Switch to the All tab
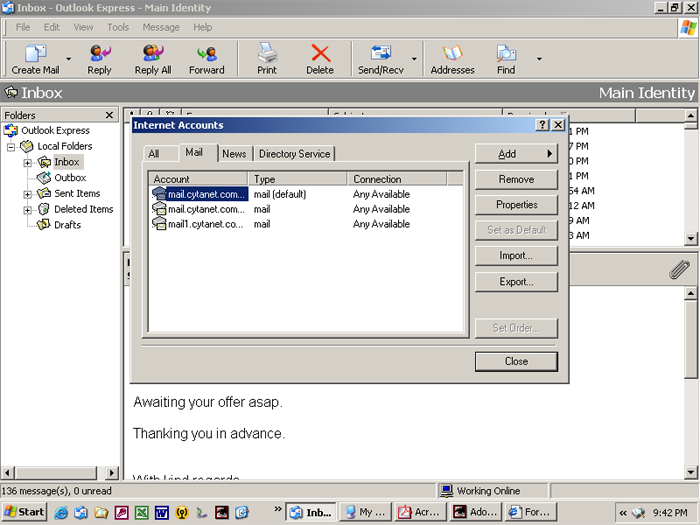Viewport: 700px width, 525px height. (x=154, y=154)
